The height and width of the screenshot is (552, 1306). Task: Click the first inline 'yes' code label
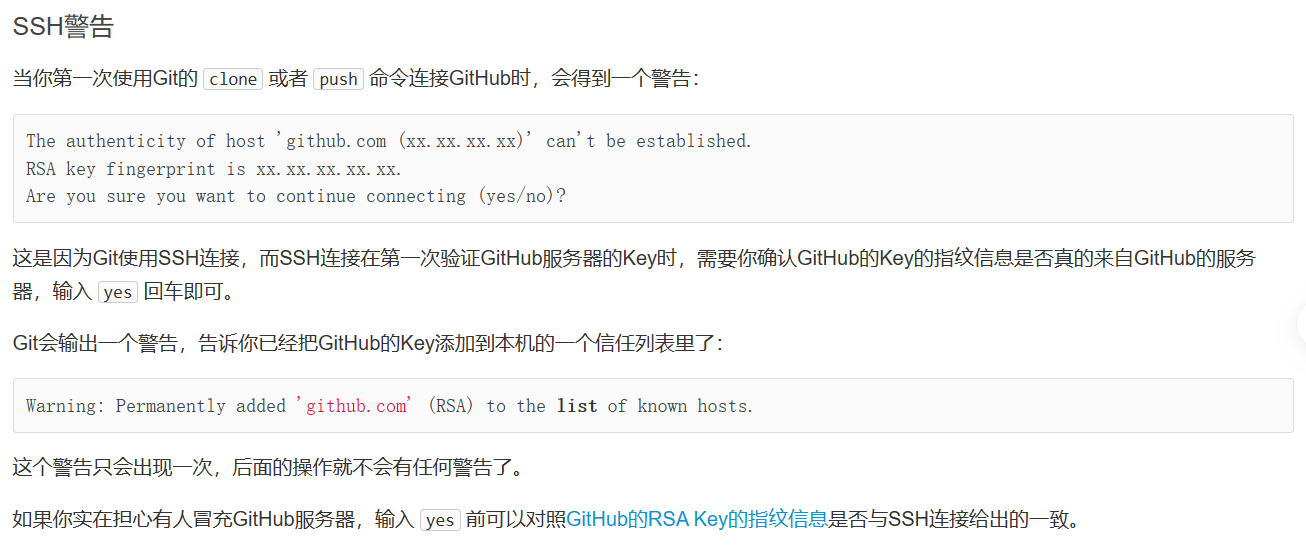click(118, 292)
